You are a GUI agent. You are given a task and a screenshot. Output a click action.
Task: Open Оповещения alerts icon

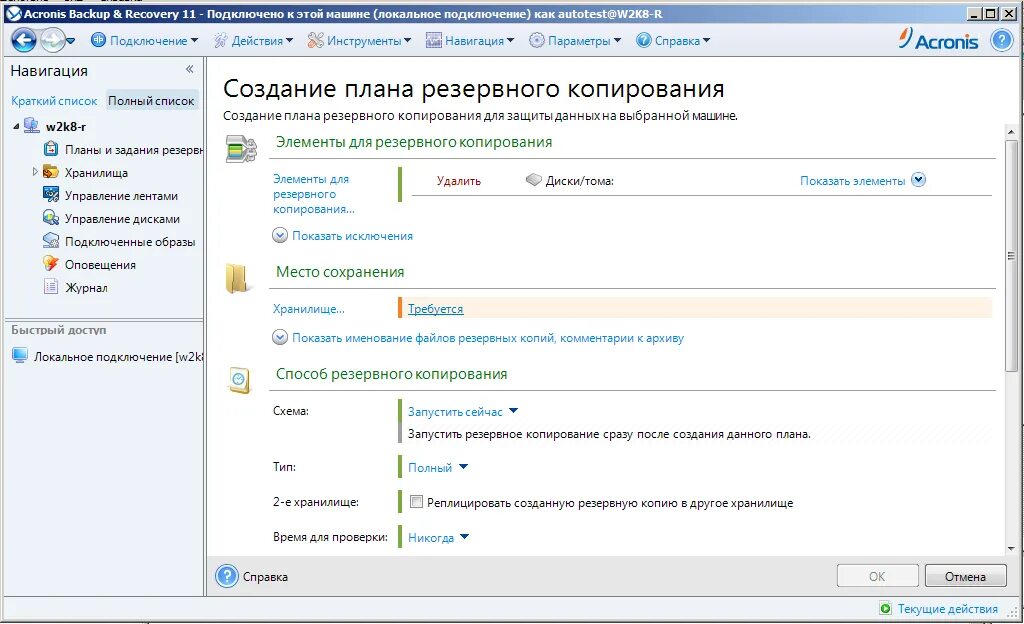(x=50, y=264)
